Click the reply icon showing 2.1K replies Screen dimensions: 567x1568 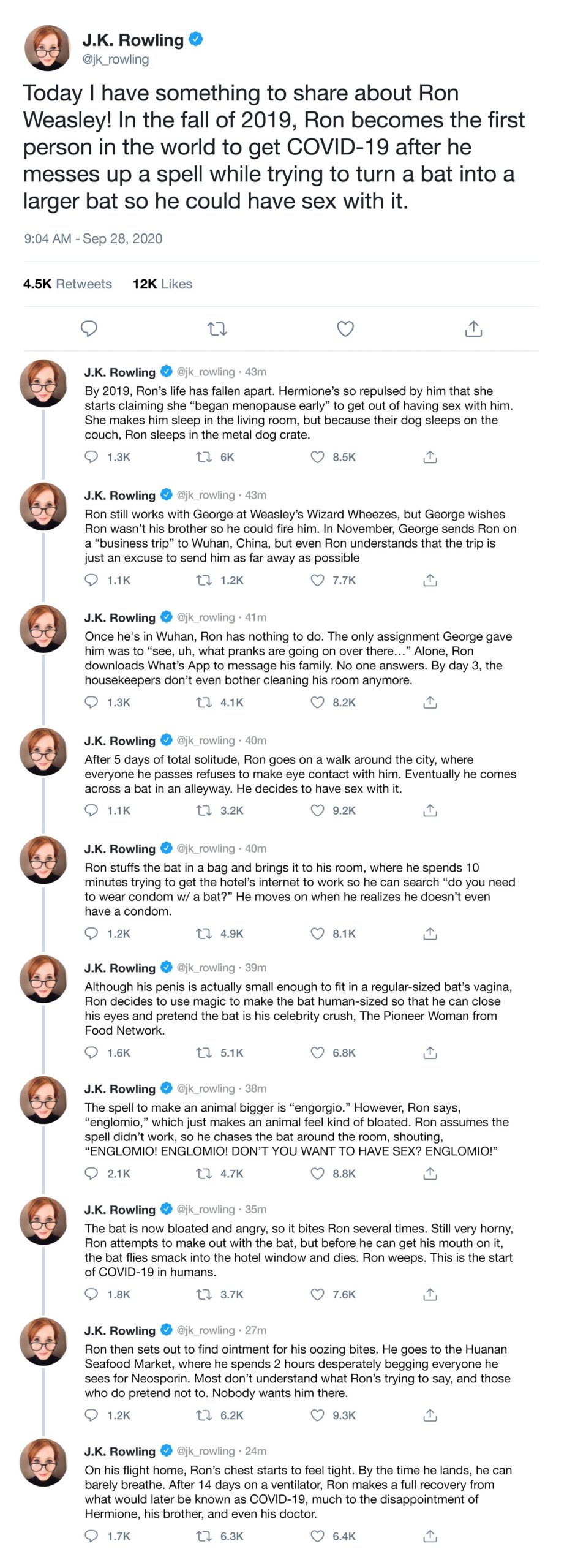click(x=91, y=1174)
